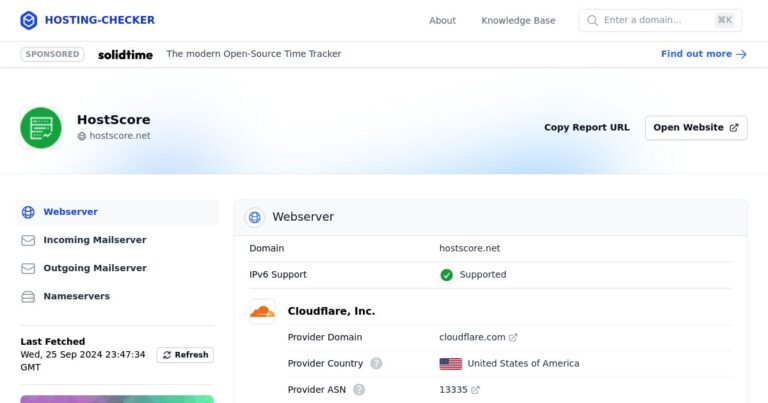The height and width of the screenshot is (403, 768).
Task: Select Webserver in the sidebar
Action: coord(118,212)
